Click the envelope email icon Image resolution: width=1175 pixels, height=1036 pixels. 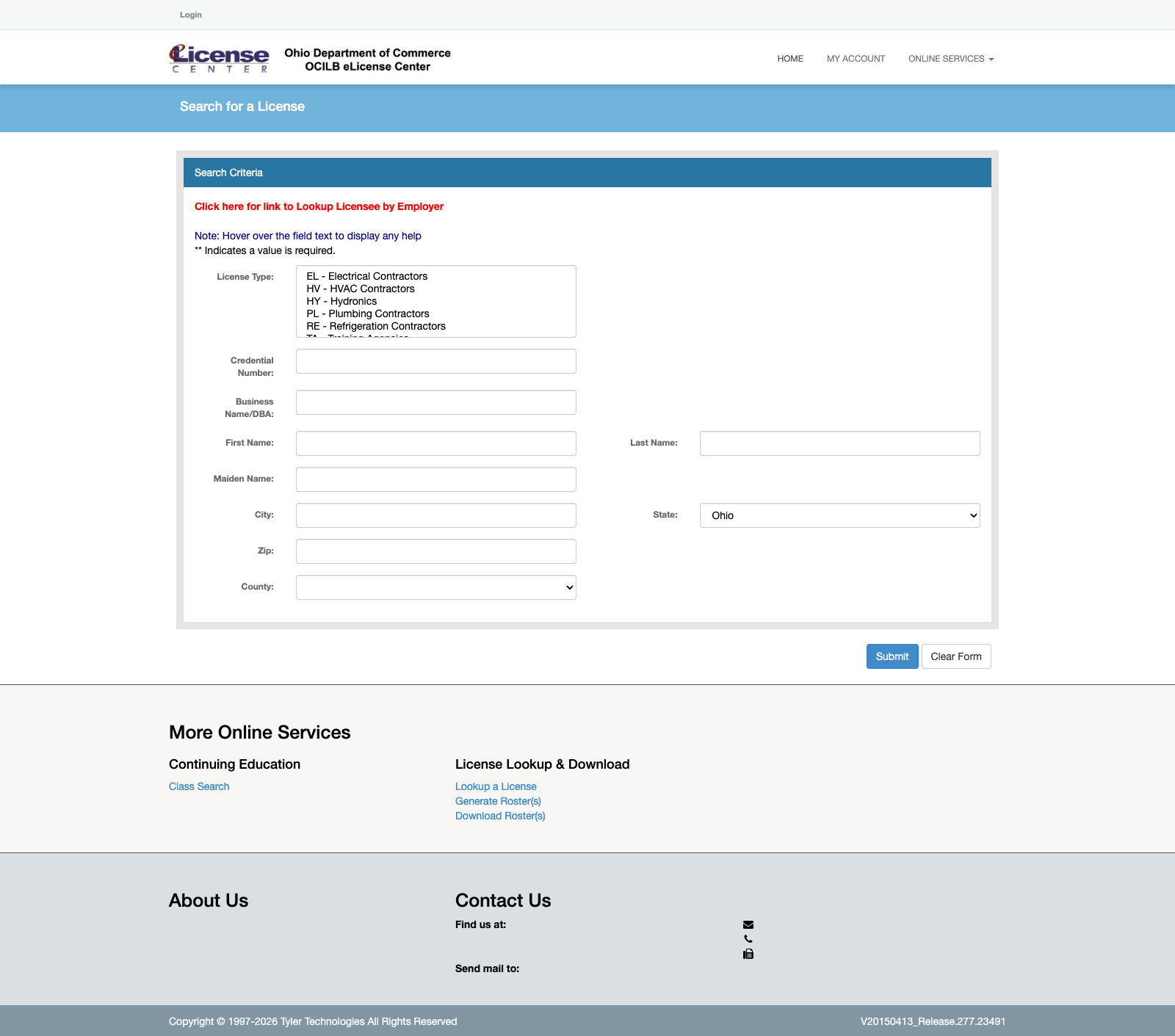pyautogui.click(x=748, y=925)
